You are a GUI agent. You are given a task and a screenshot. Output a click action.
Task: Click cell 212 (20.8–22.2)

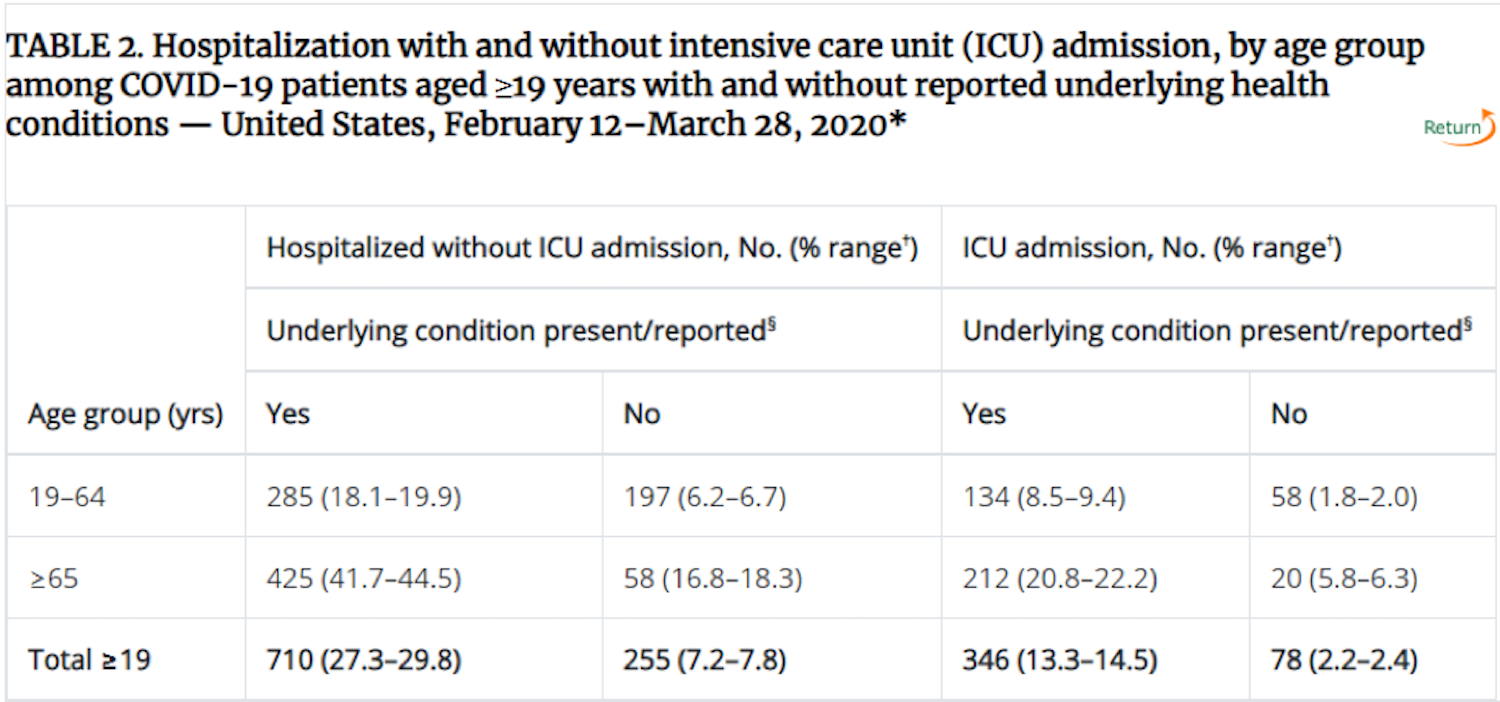pyautogui.click(x=1060, y=578)
